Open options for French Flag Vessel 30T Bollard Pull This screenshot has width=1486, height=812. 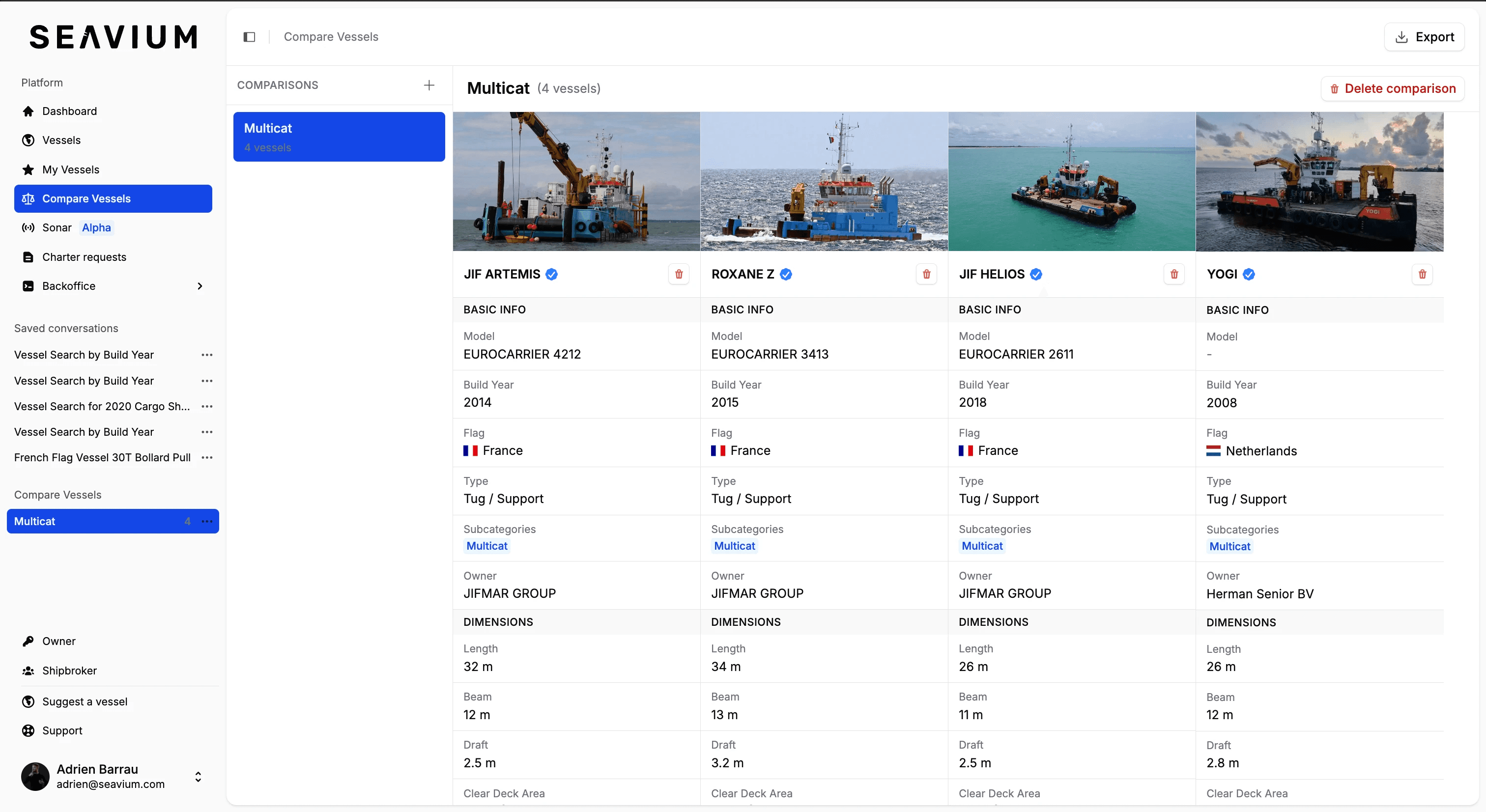click(x=207, y=457)
